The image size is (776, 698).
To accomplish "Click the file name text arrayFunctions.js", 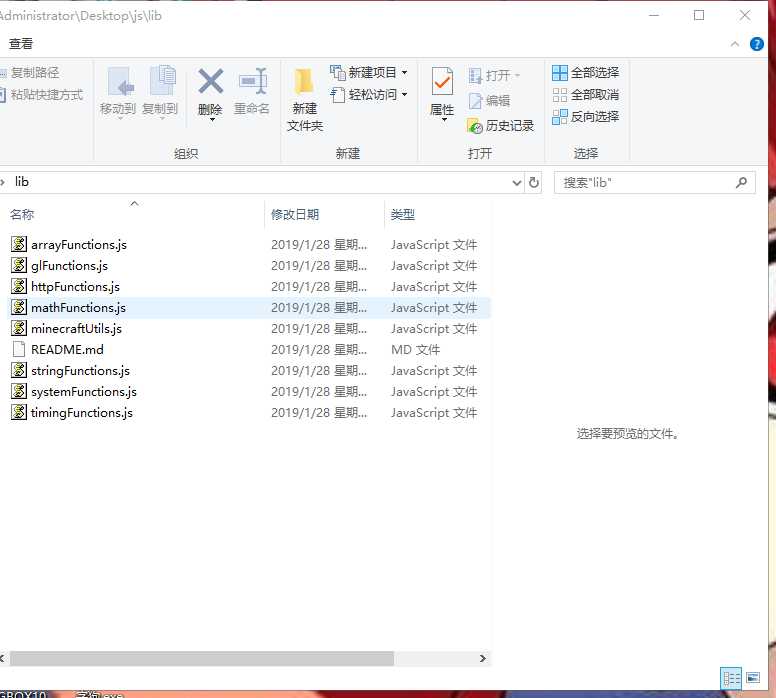I will [x=79, y=245].
